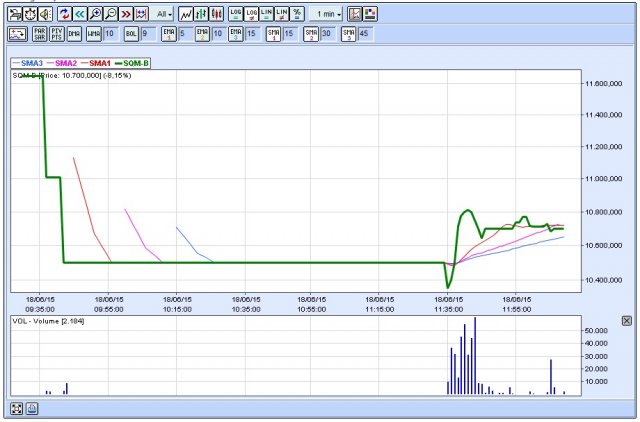Click the WMA period input field

click(110, 33)
